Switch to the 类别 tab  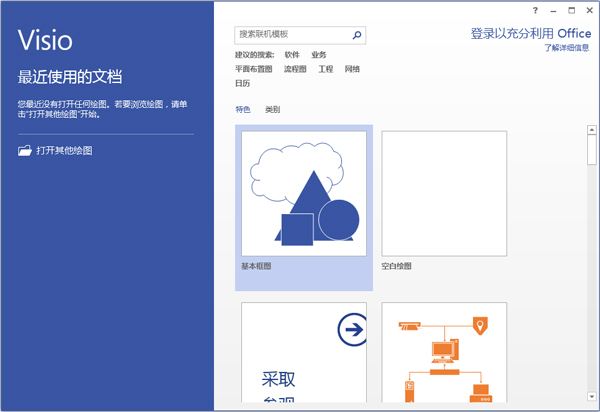point(272,109)
